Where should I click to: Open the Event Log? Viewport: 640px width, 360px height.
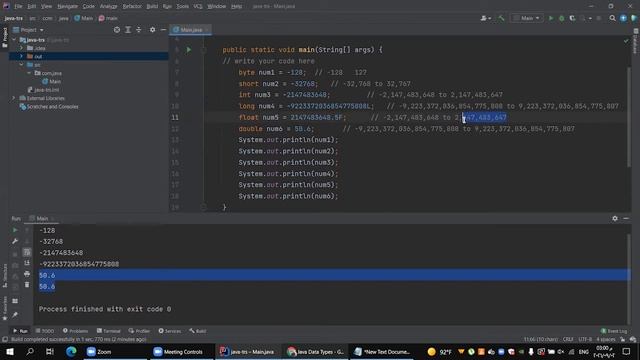(x=614, y=331)
